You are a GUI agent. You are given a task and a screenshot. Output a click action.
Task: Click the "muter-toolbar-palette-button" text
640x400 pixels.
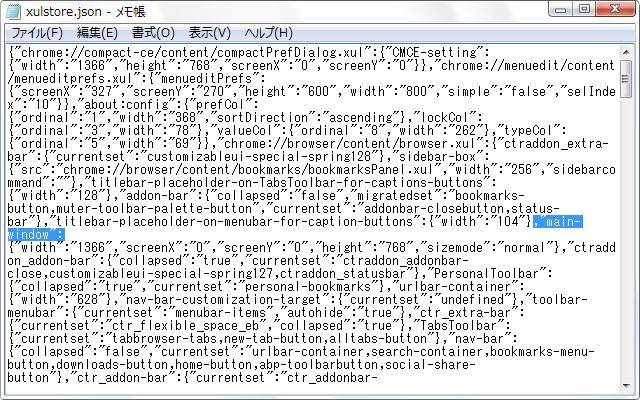[154, 209]
